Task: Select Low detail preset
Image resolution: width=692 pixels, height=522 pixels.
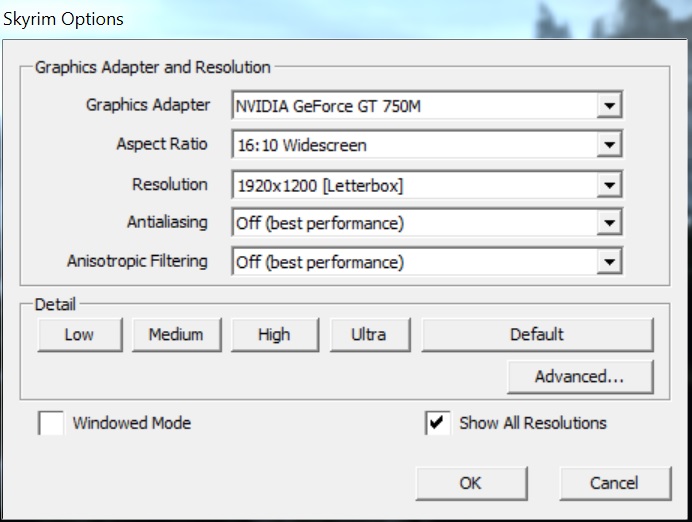Action: (x=80, y=334)
